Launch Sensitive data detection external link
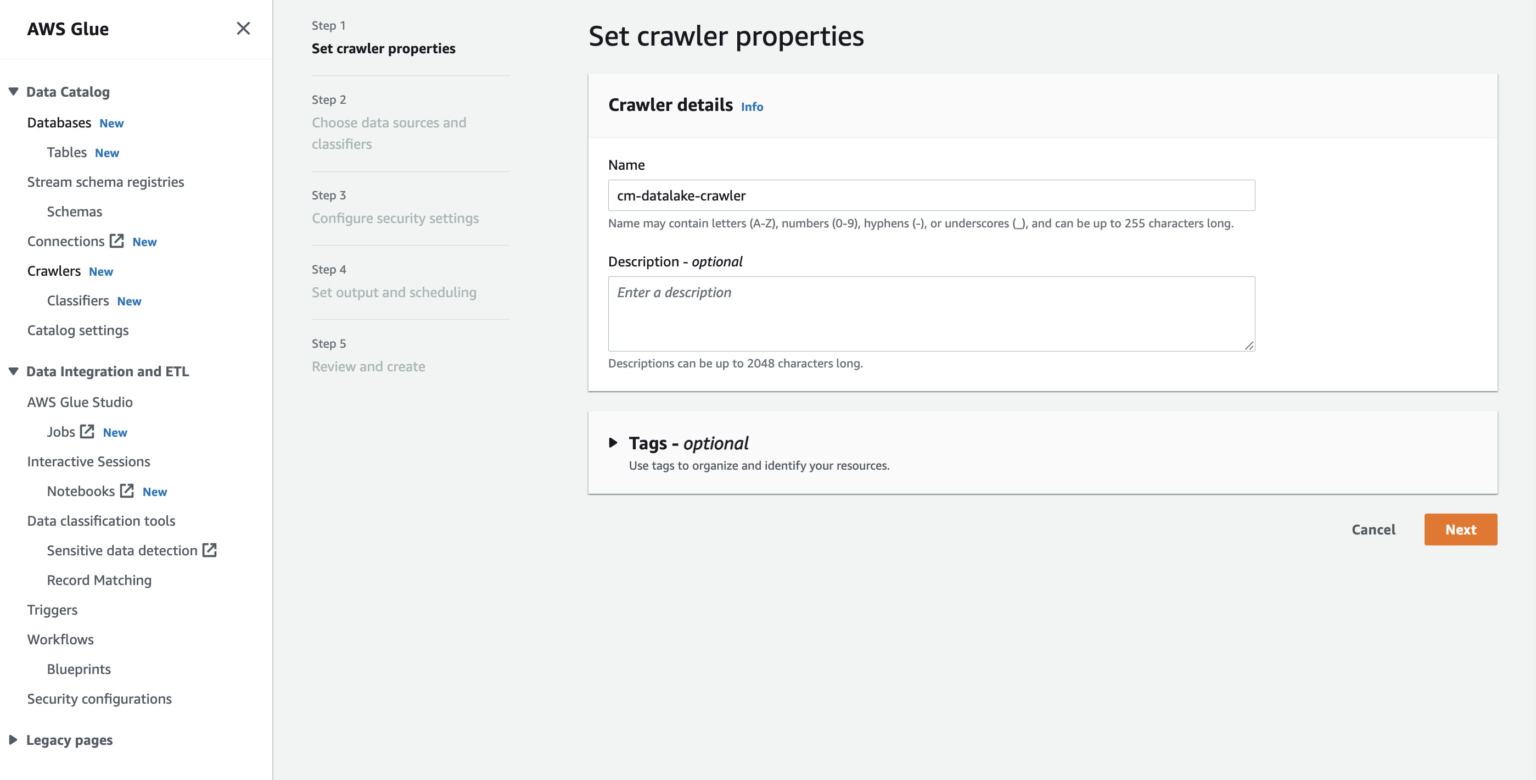 pos(209,550)
